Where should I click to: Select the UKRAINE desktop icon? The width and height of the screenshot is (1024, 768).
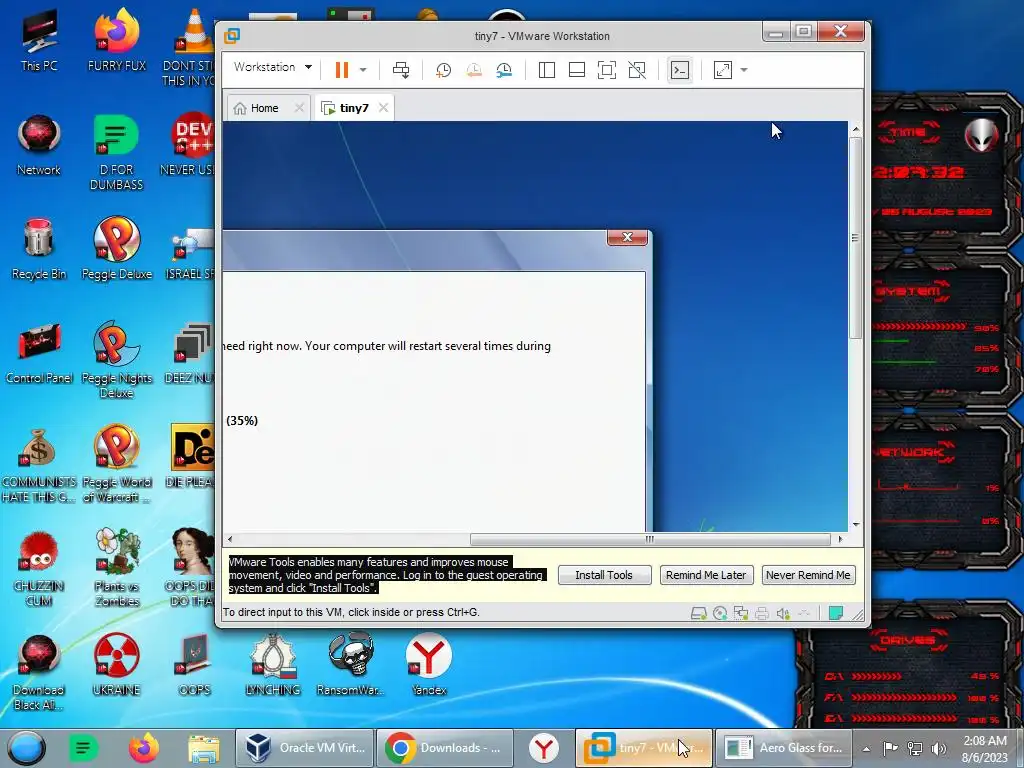pos(116,665)
